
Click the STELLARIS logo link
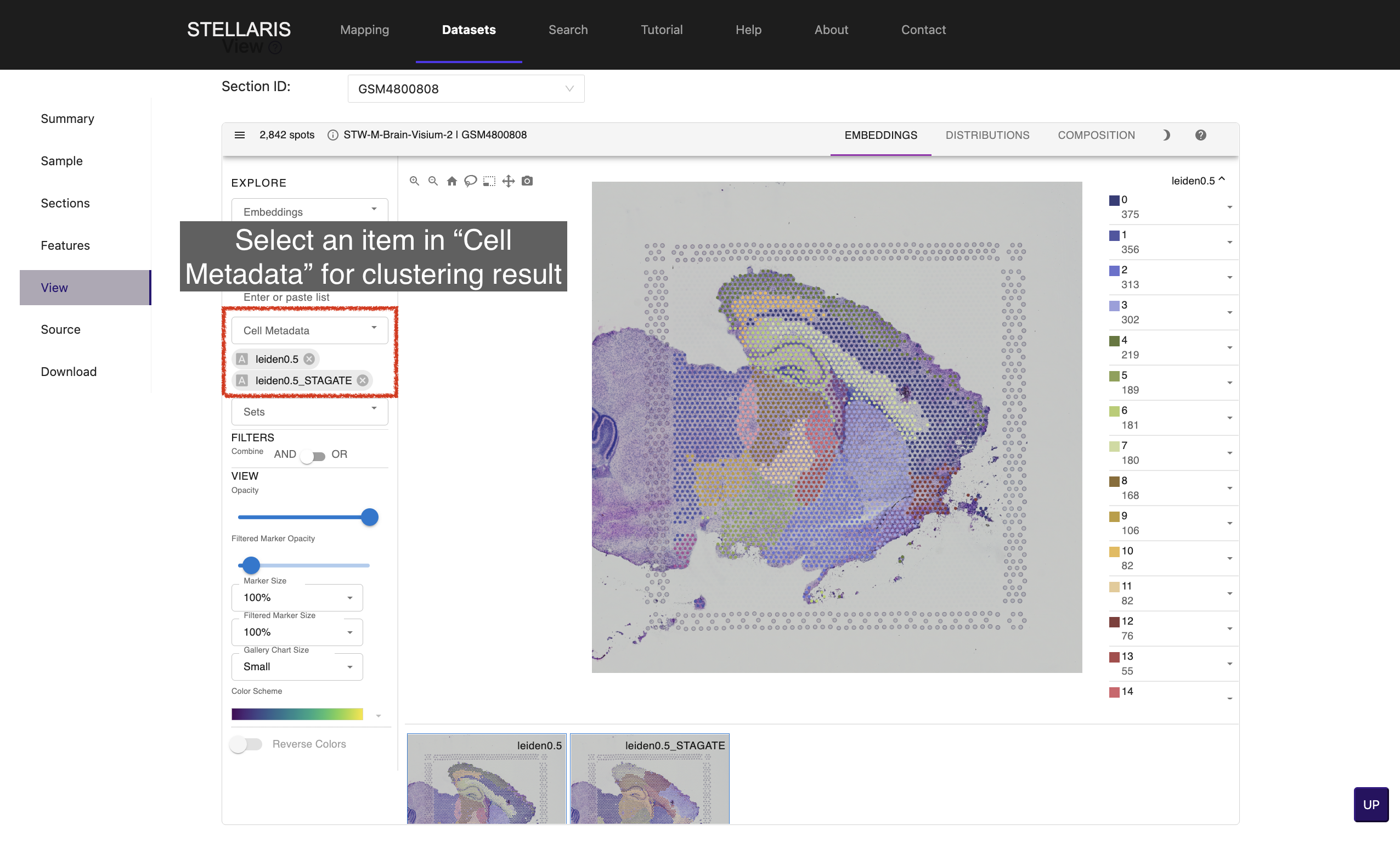(239, 30)
